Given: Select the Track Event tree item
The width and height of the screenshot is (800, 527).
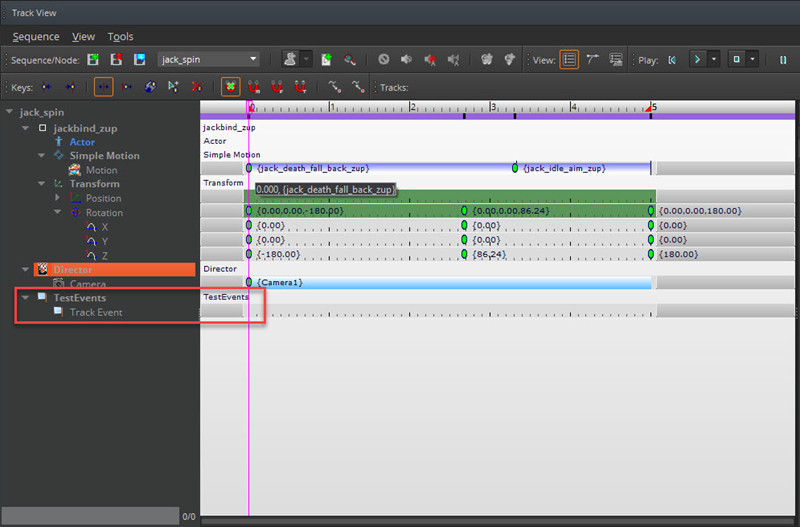Looking at the screenshot, I should [97, 312].
